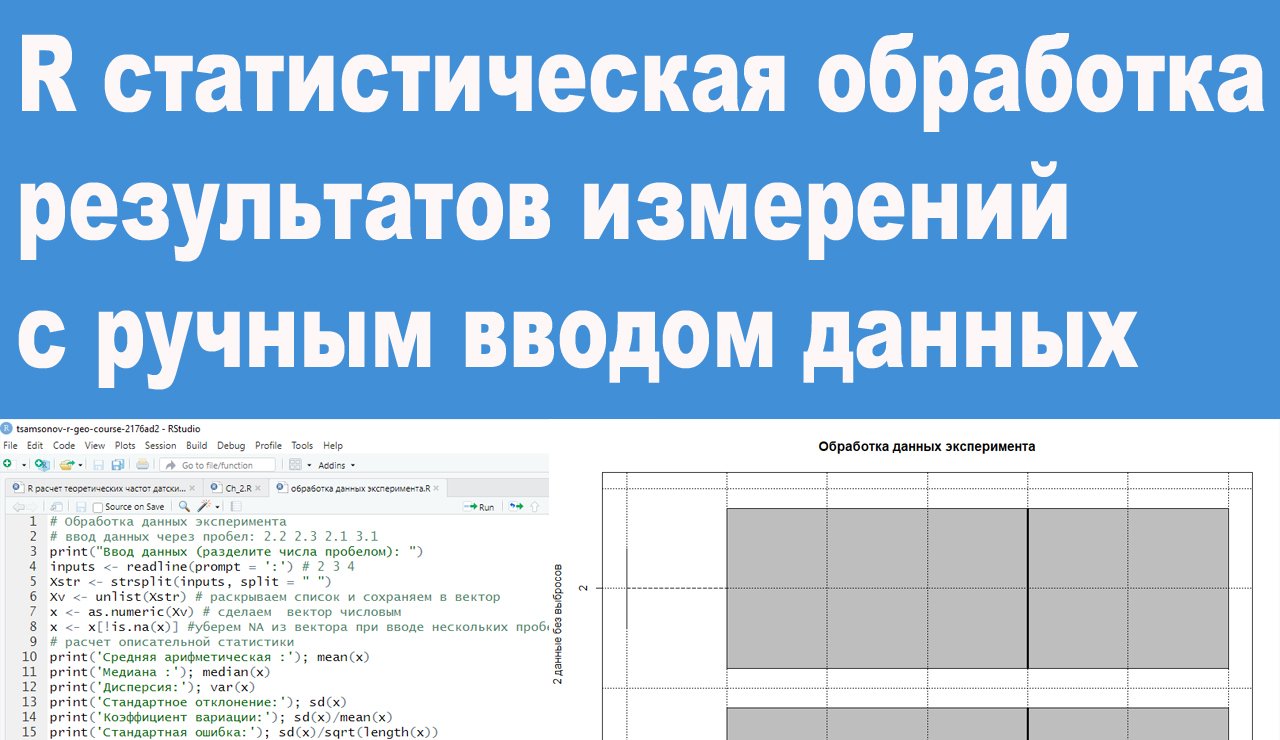
Task: Open the Session menu
Action: click(x=160, y=446)
